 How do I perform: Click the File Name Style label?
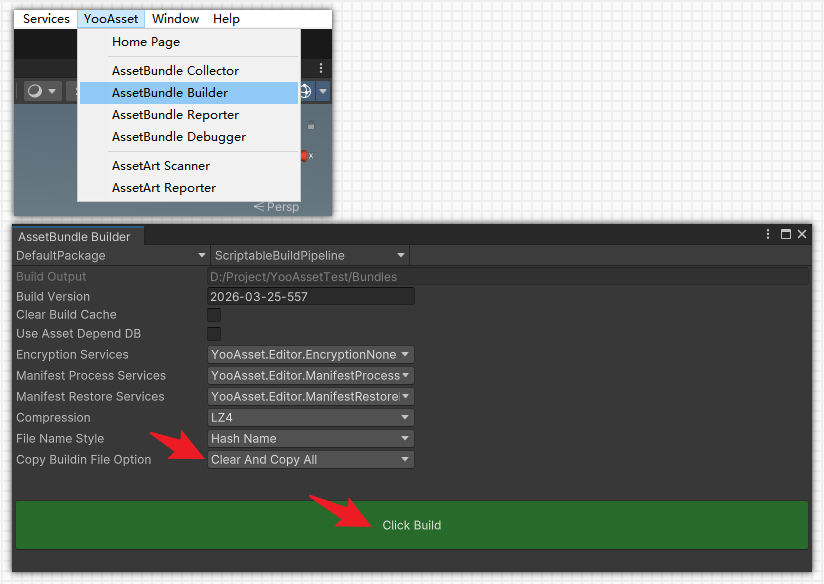[x=60, y=439]
